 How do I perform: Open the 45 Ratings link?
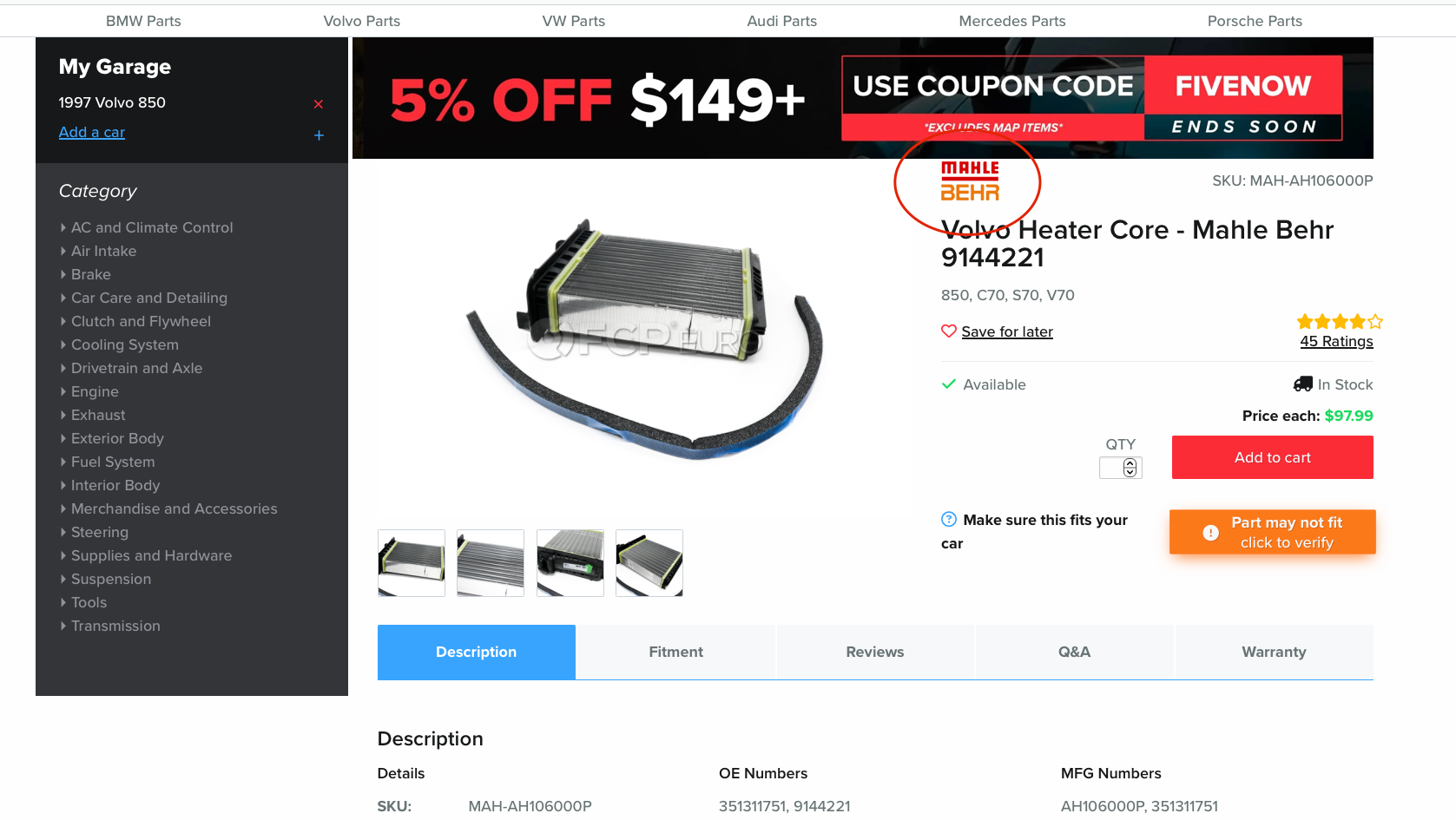[1336, 341]
